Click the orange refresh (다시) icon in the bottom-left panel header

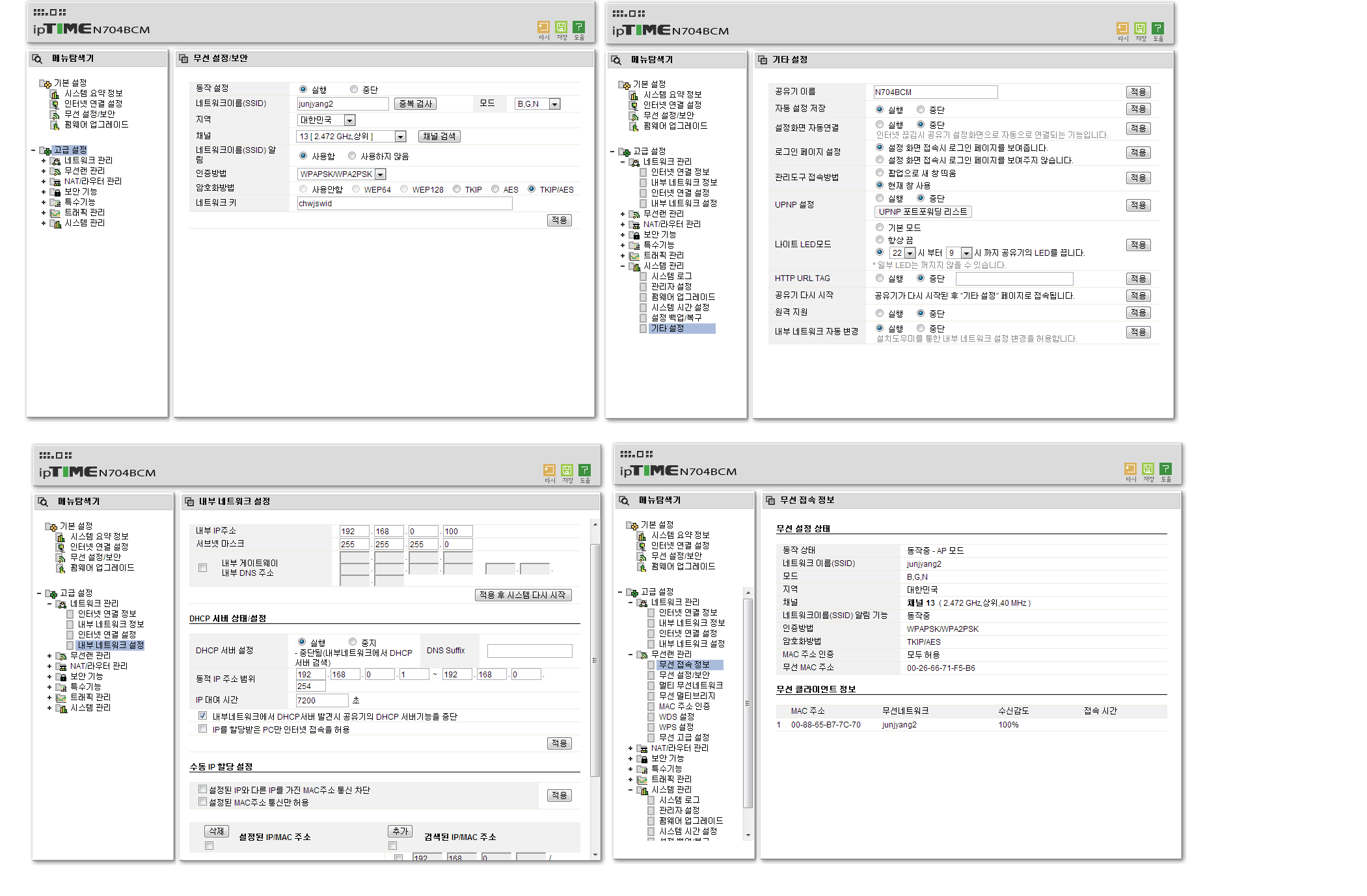(549, 470)
